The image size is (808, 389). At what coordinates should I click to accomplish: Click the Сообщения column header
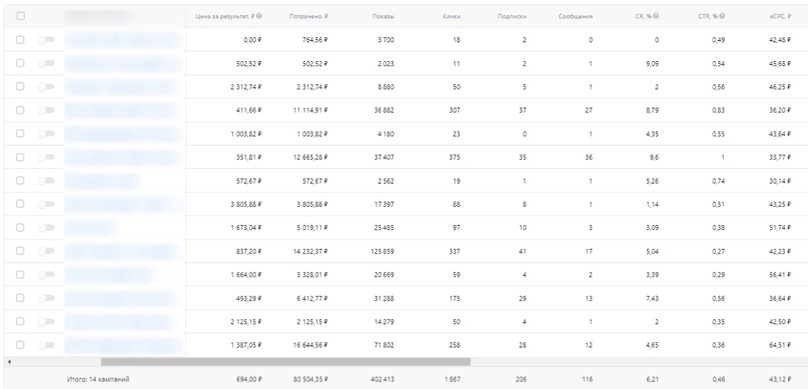(576, 16)
